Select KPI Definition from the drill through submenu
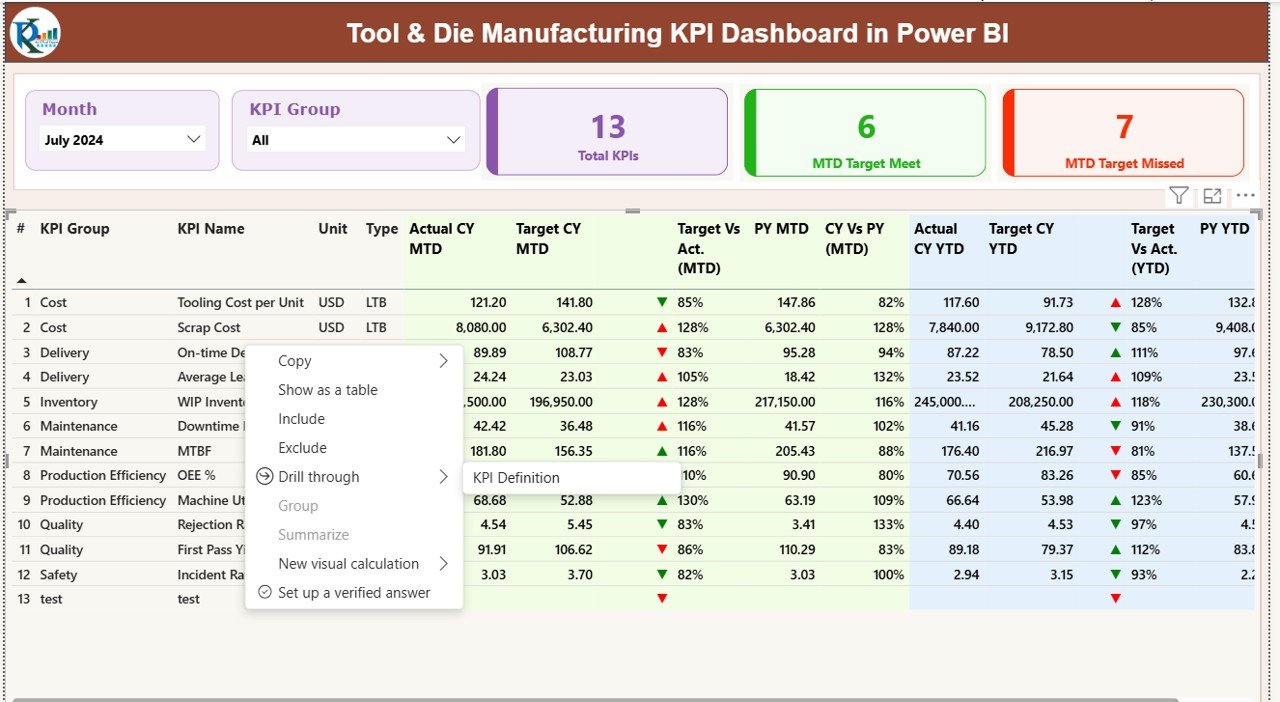1280x702 pixels. pos(515,478)
